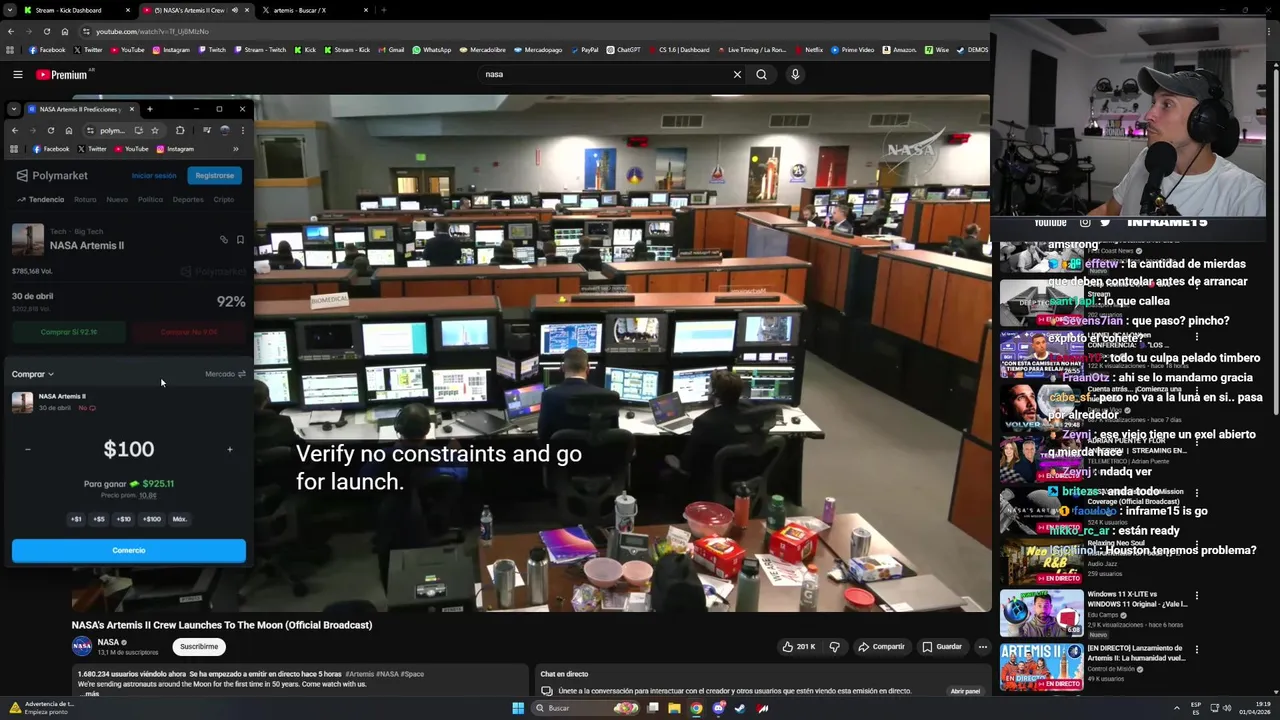This screenshot has height=720, width=1280.
Task: Reload the YouTube page
Action: coord(46,31)
